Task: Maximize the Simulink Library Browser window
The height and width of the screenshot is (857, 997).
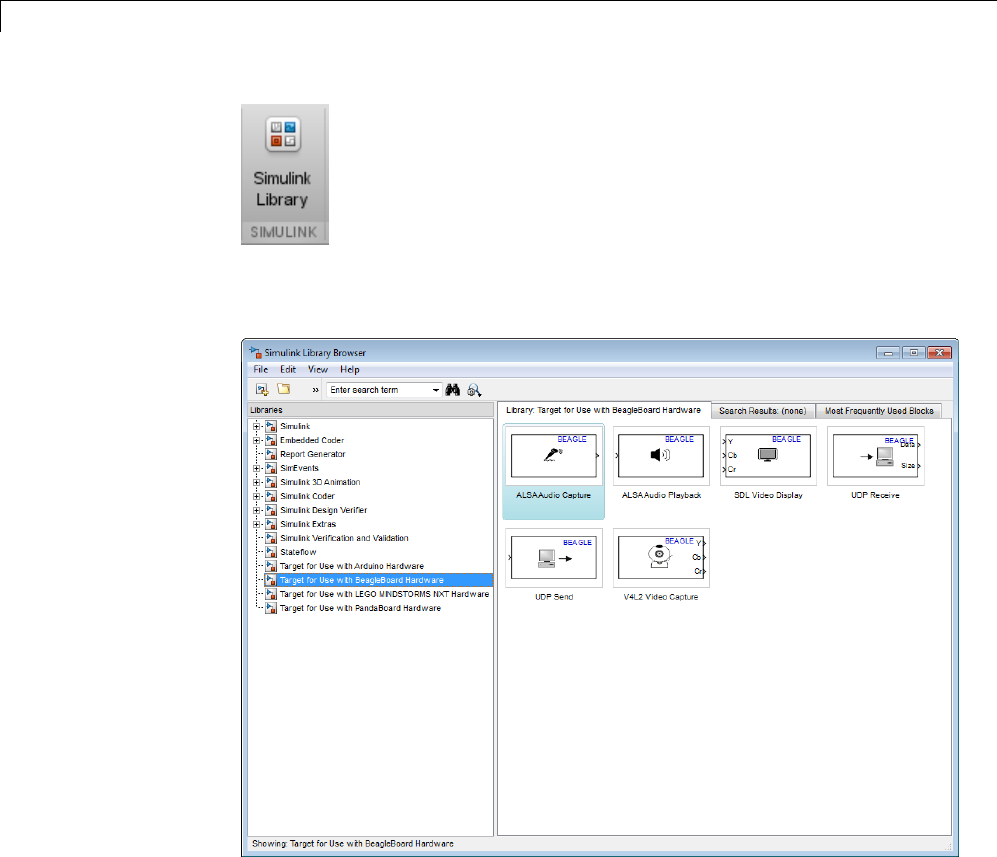Action: 914,352
